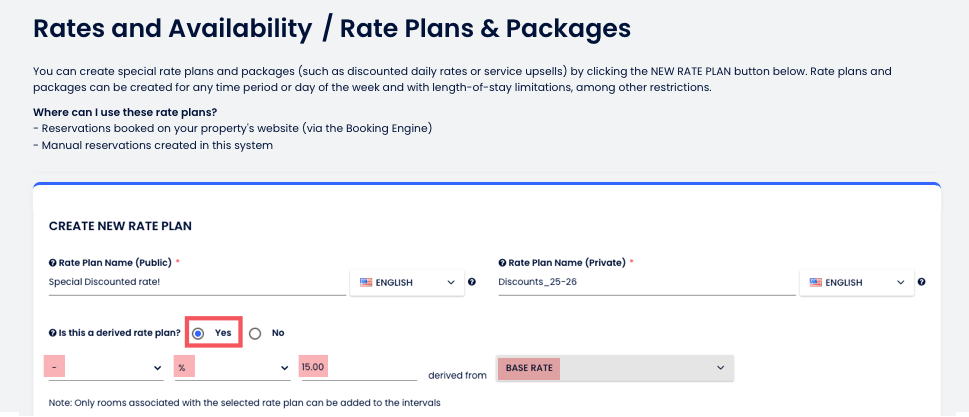This screenshot has height=417, width=969.
Task: Click the 15.00 discount amount field
Action: 357,368
